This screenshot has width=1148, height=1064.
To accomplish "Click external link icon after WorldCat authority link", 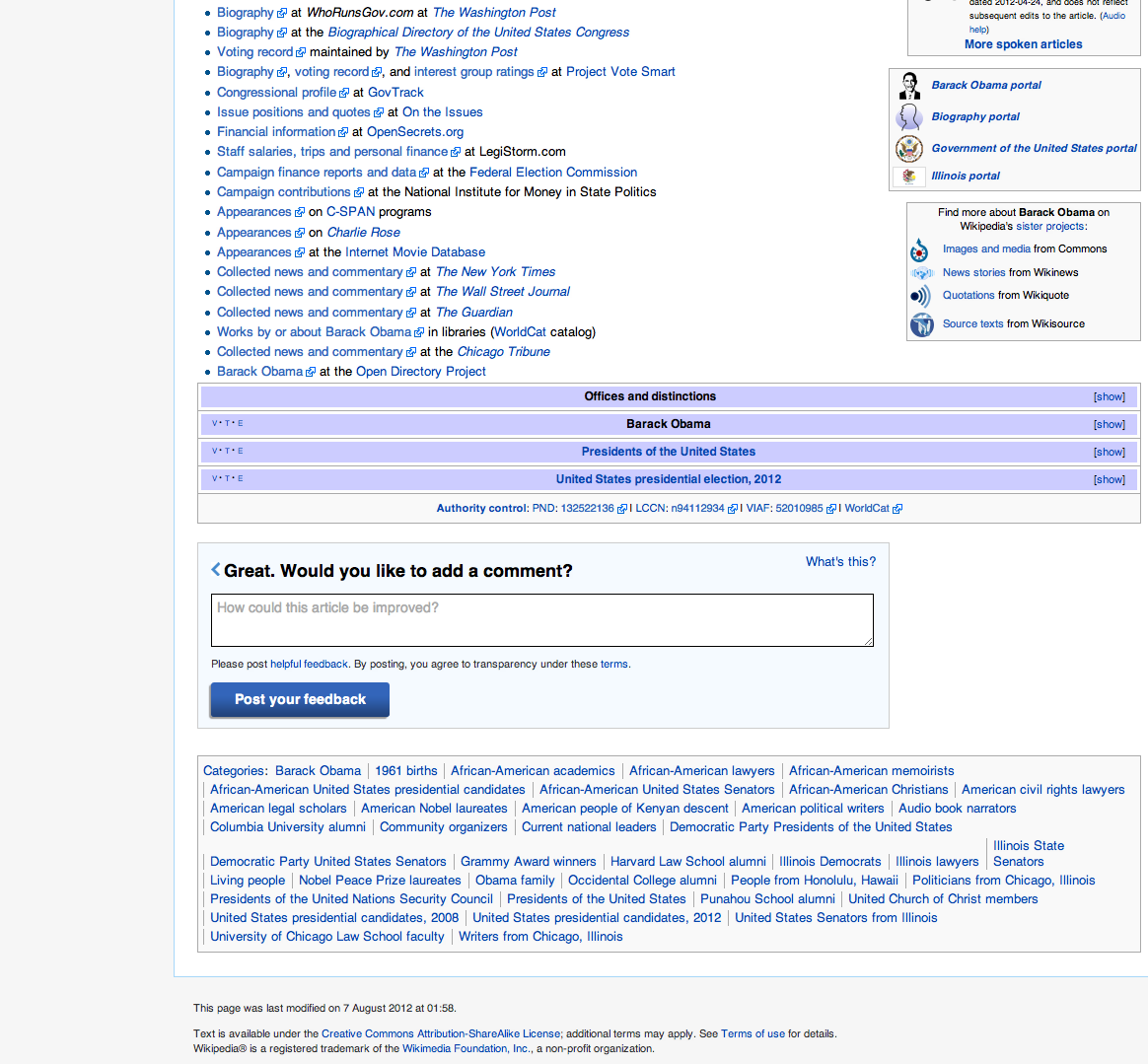I will [897, 509].
